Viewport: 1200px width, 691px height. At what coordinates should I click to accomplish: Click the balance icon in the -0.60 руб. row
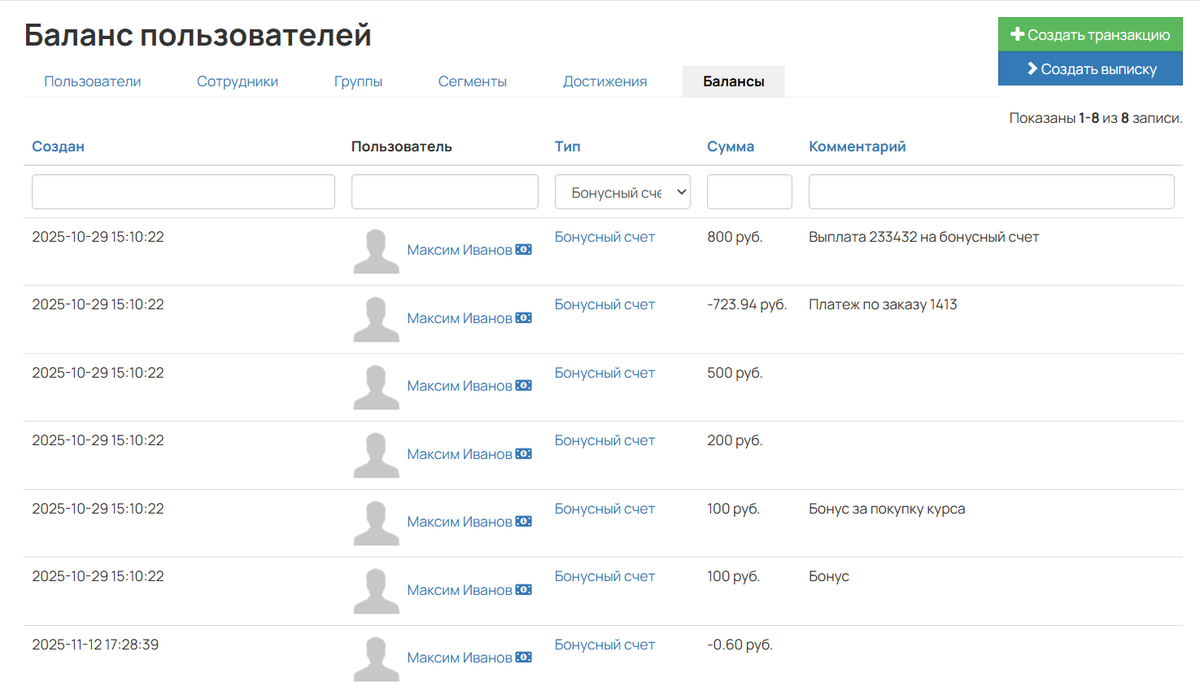coord(524,658)
